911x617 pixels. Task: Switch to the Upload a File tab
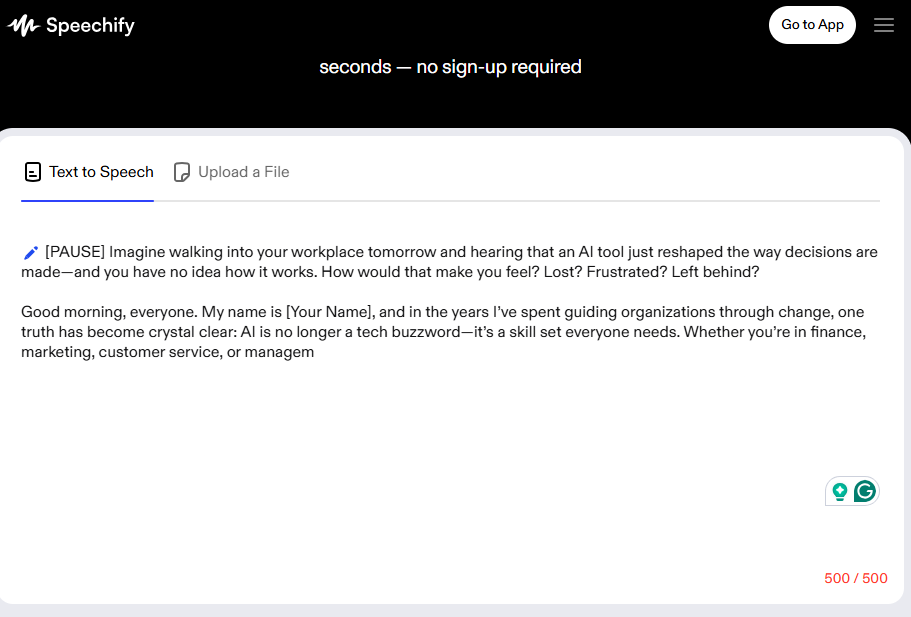tap(231, 172)
